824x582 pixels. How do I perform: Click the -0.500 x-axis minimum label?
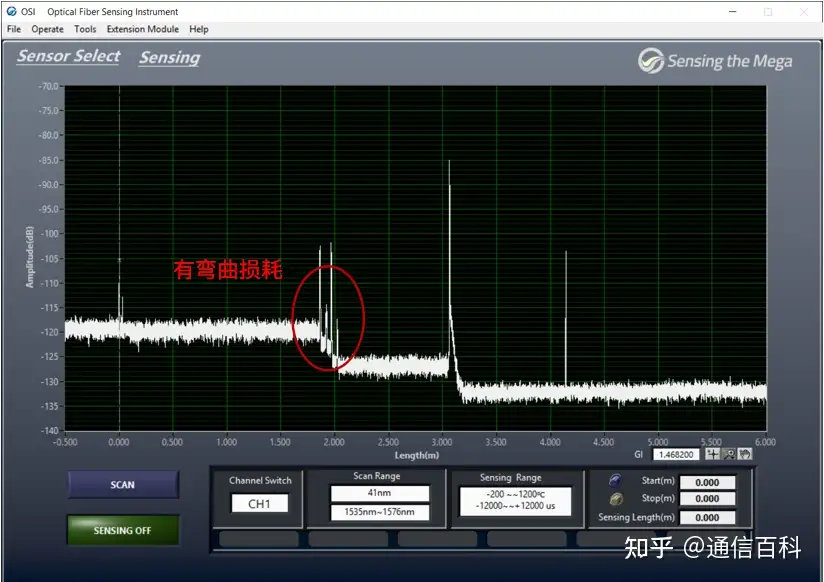(65, 442)
